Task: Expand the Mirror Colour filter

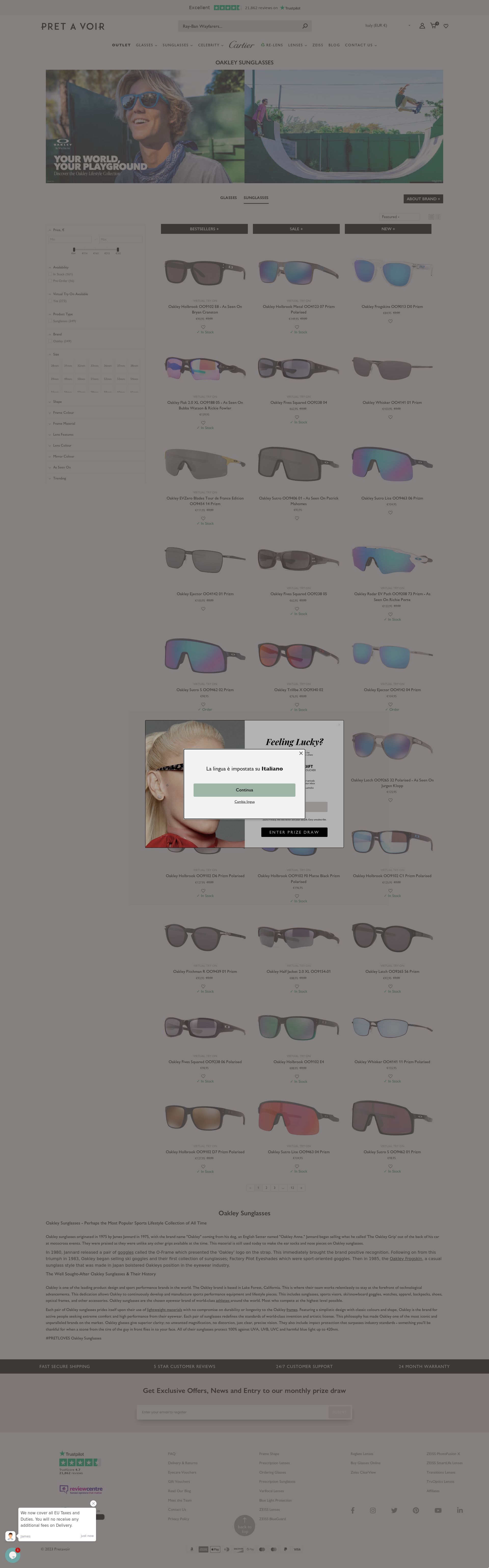Action: point(63,457)
